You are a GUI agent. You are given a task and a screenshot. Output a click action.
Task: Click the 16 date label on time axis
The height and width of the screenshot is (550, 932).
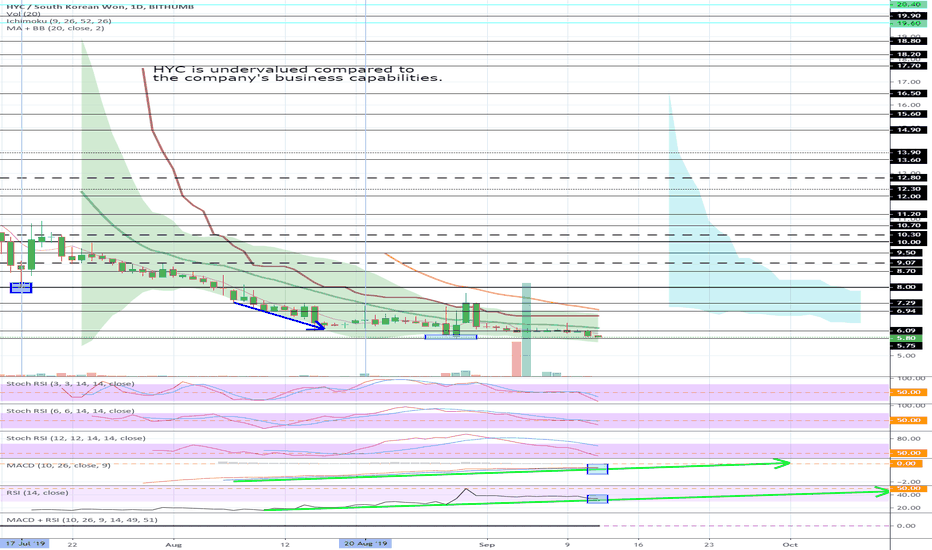click(x=638, y=544)
